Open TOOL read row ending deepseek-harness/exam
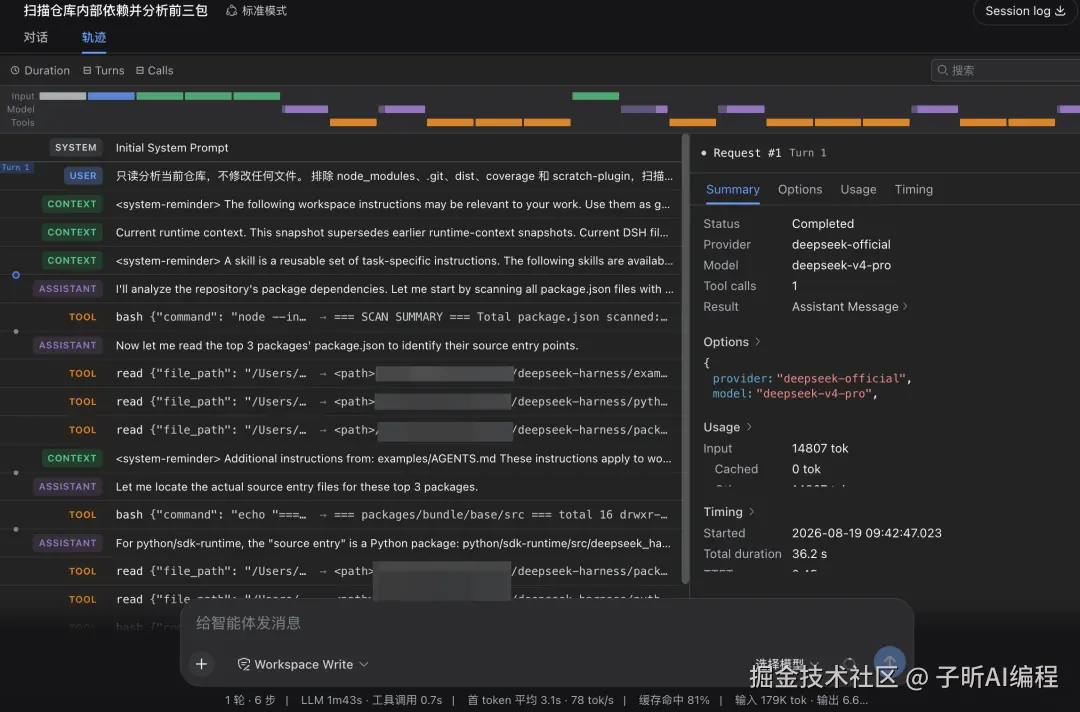 tap(341, 373)
